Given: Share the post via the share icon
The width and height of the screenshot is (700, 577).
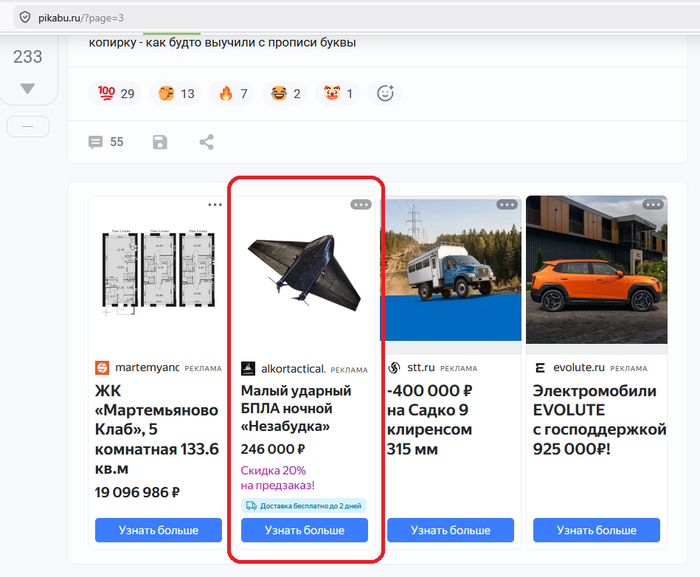Looking at the screenshot, I should point(206,142).
